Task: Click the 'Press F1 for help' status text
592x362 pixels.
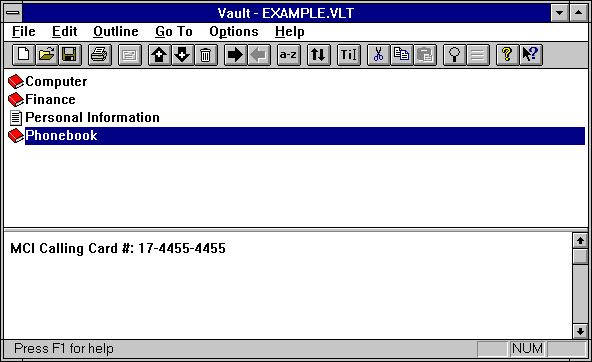Action: (x=63, y=348)
